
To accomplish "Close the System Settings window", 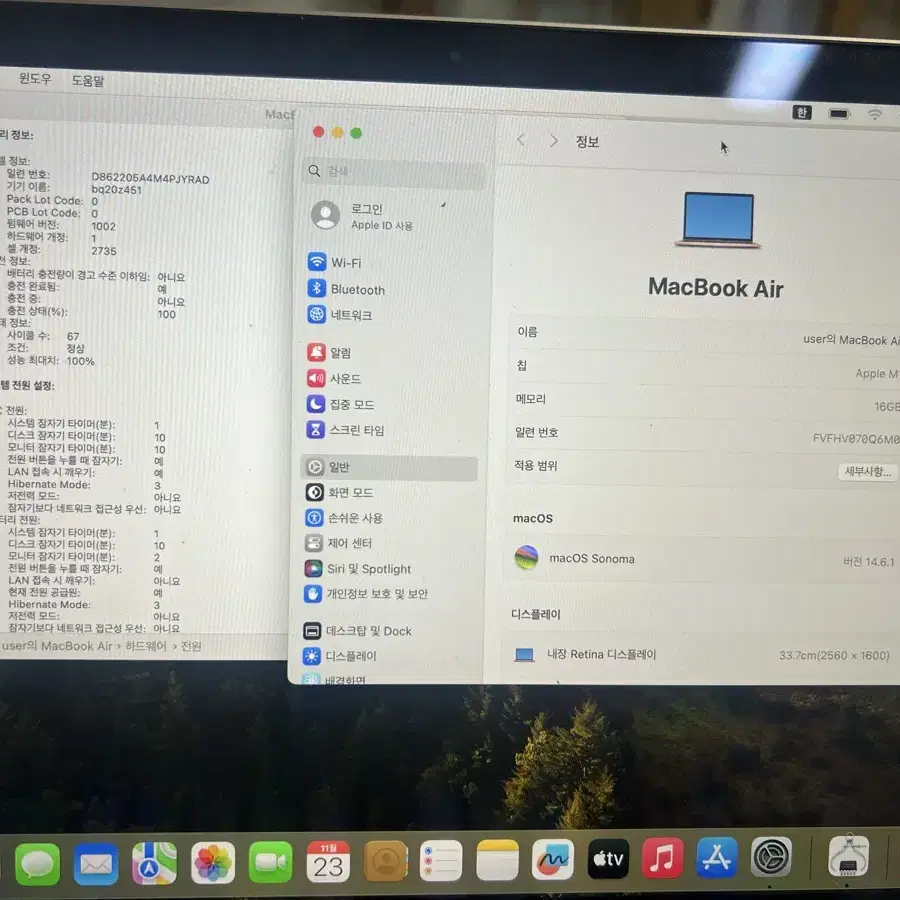I will point(319,132).
